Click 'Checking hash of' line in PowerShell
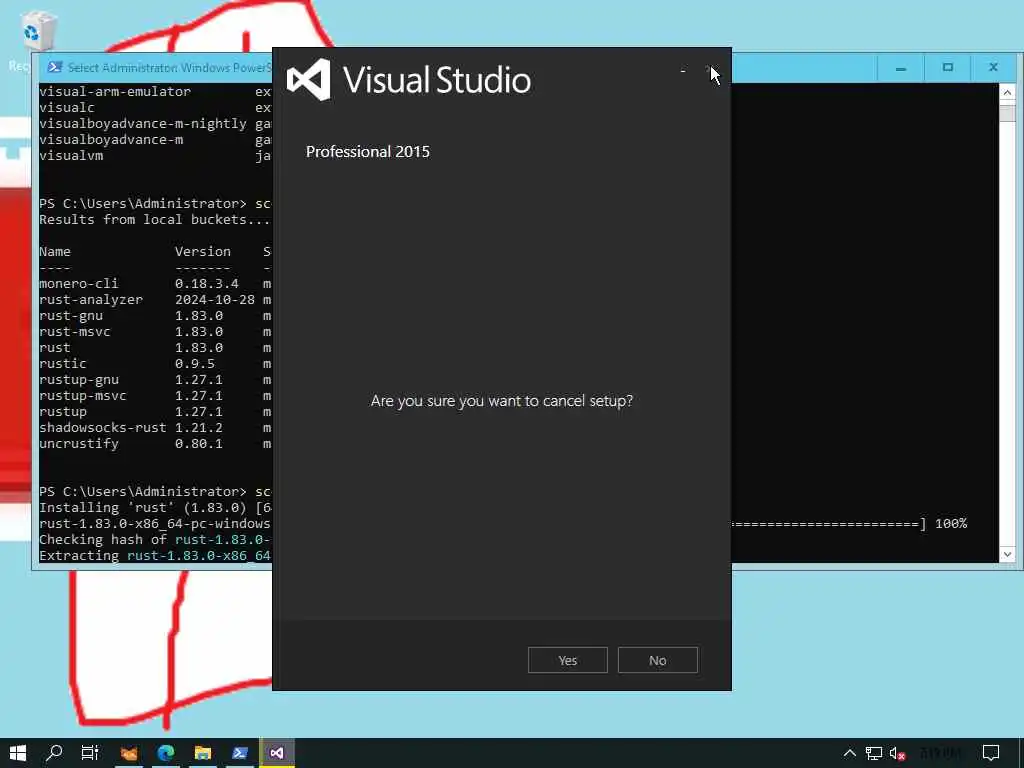Screen dimensions: 1024x768 155,539
